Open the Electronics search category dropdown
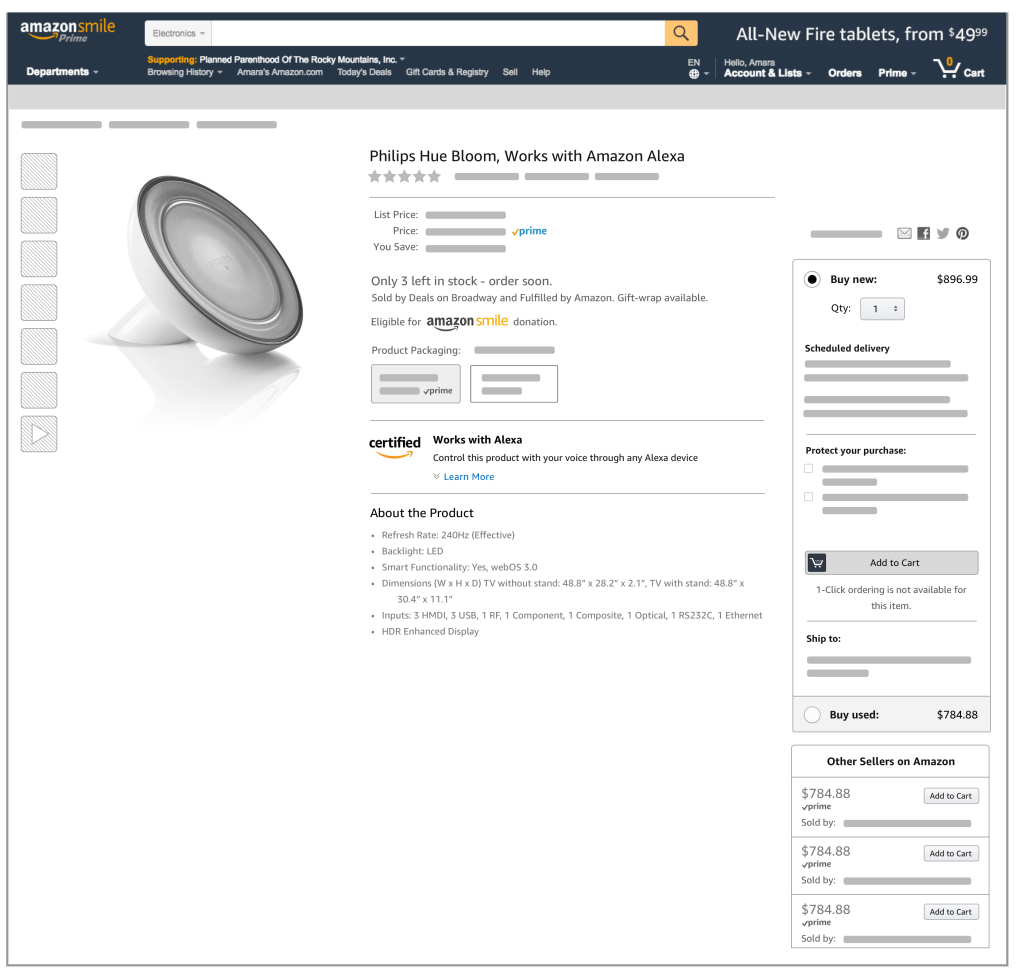 pos(179,33)
